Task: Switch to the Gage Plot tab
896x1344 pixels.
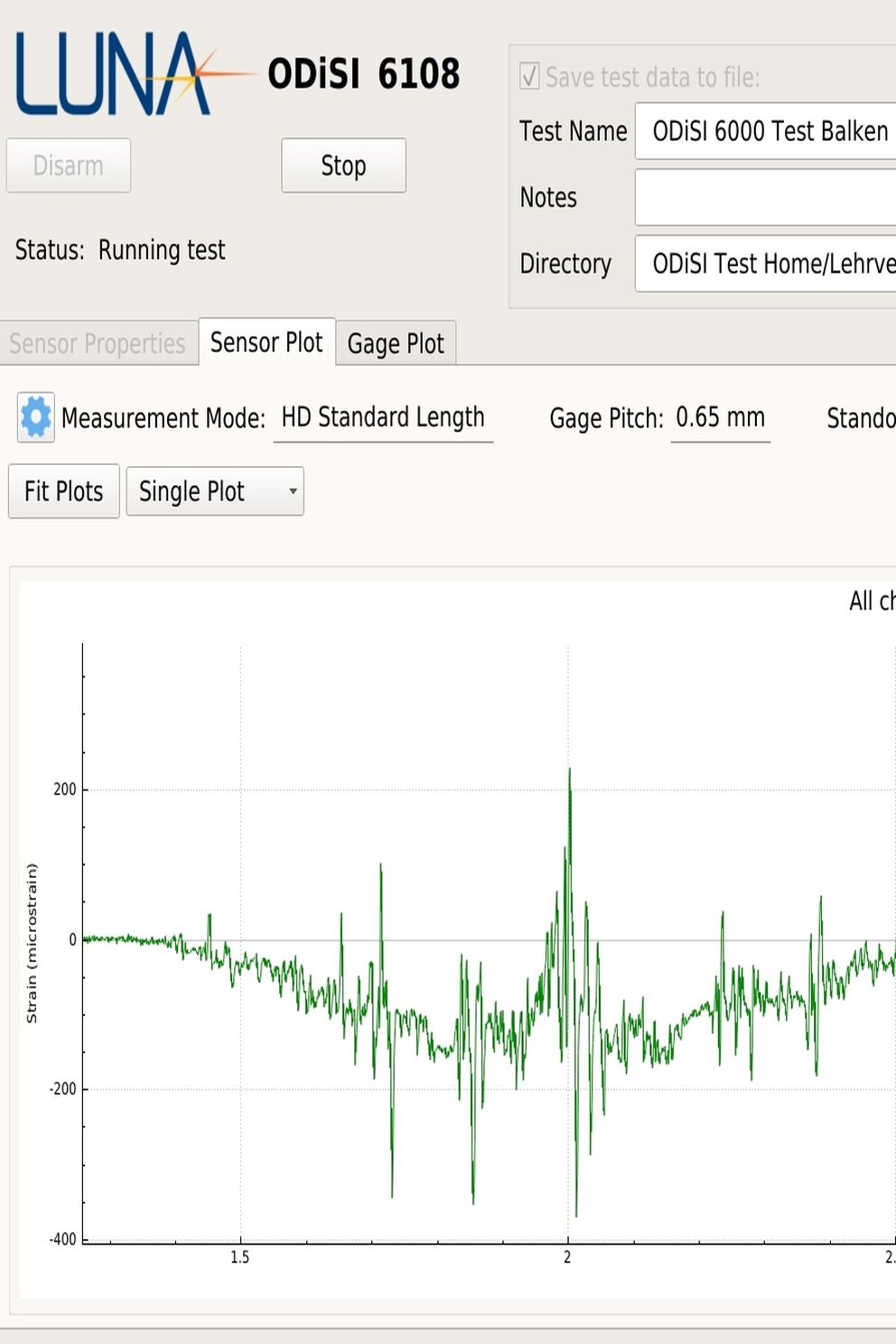Action: (x=396, y=343)
